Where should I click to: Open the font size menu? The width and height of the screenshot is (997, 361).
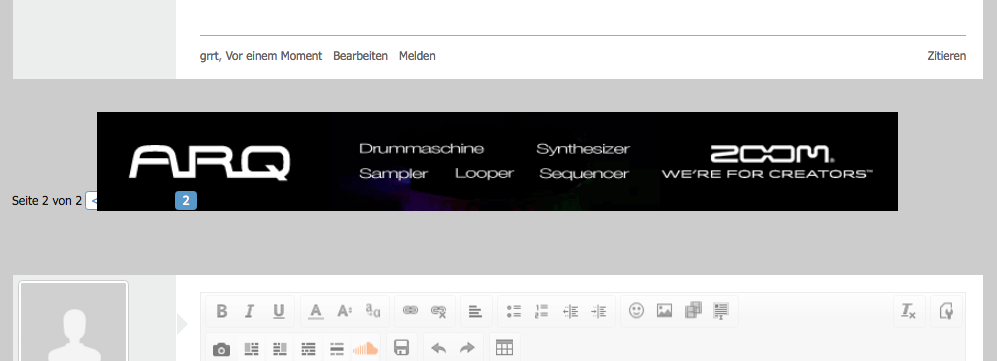tap(344, 311)
